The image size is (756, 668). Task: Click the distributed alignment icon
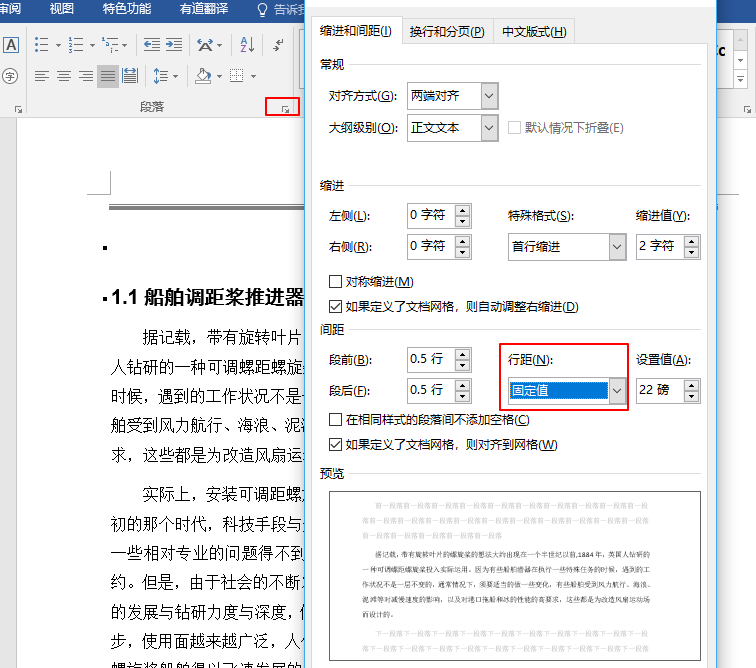[130, 76]
